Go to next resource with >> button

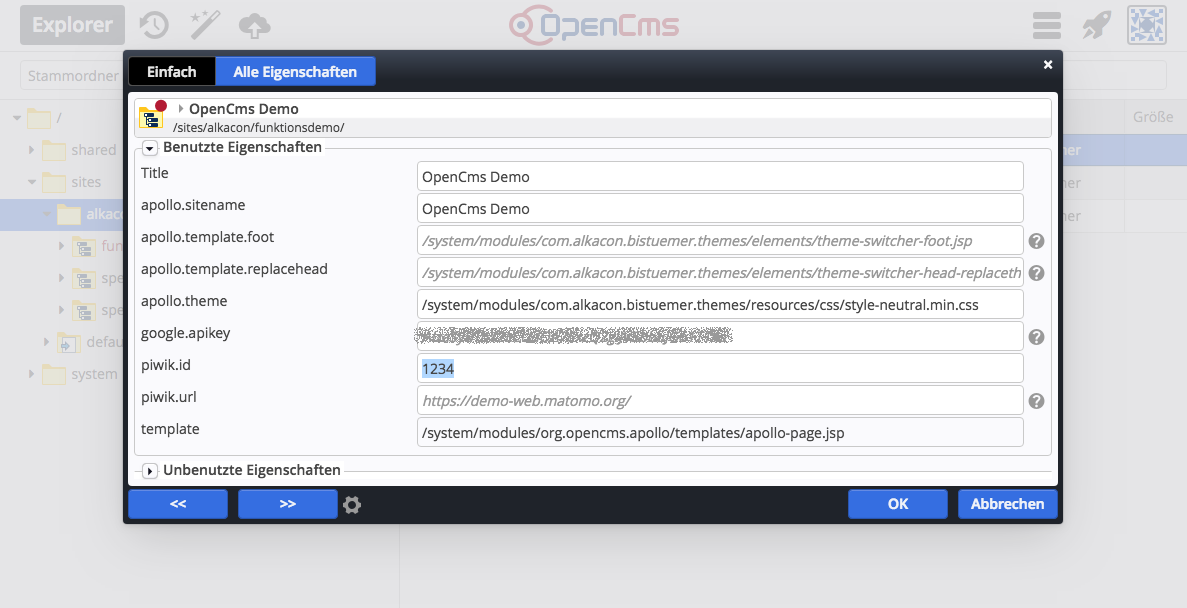tap(287, 504)
